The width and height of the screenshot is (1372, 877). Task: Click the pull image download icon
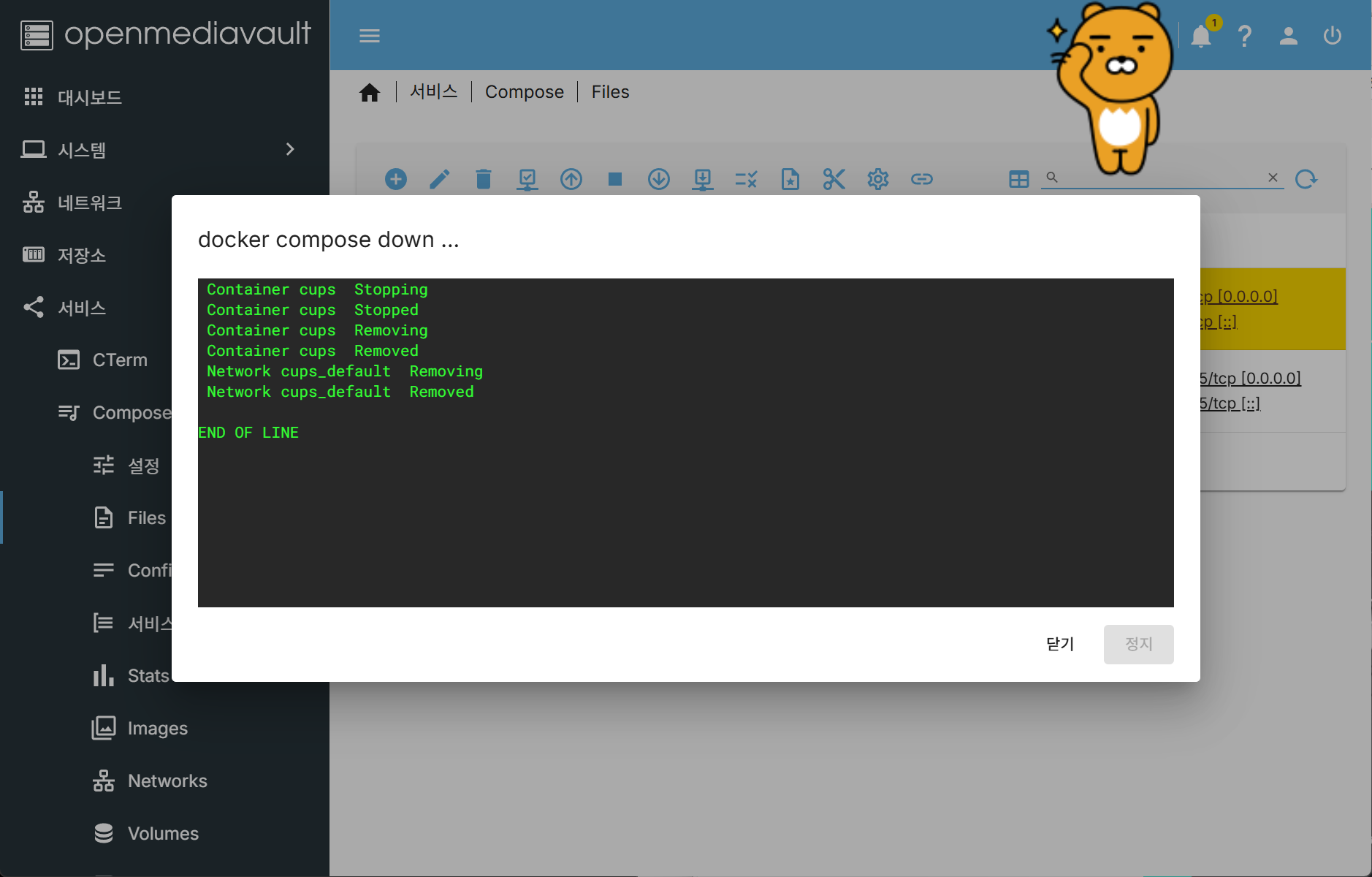[703, 179]
